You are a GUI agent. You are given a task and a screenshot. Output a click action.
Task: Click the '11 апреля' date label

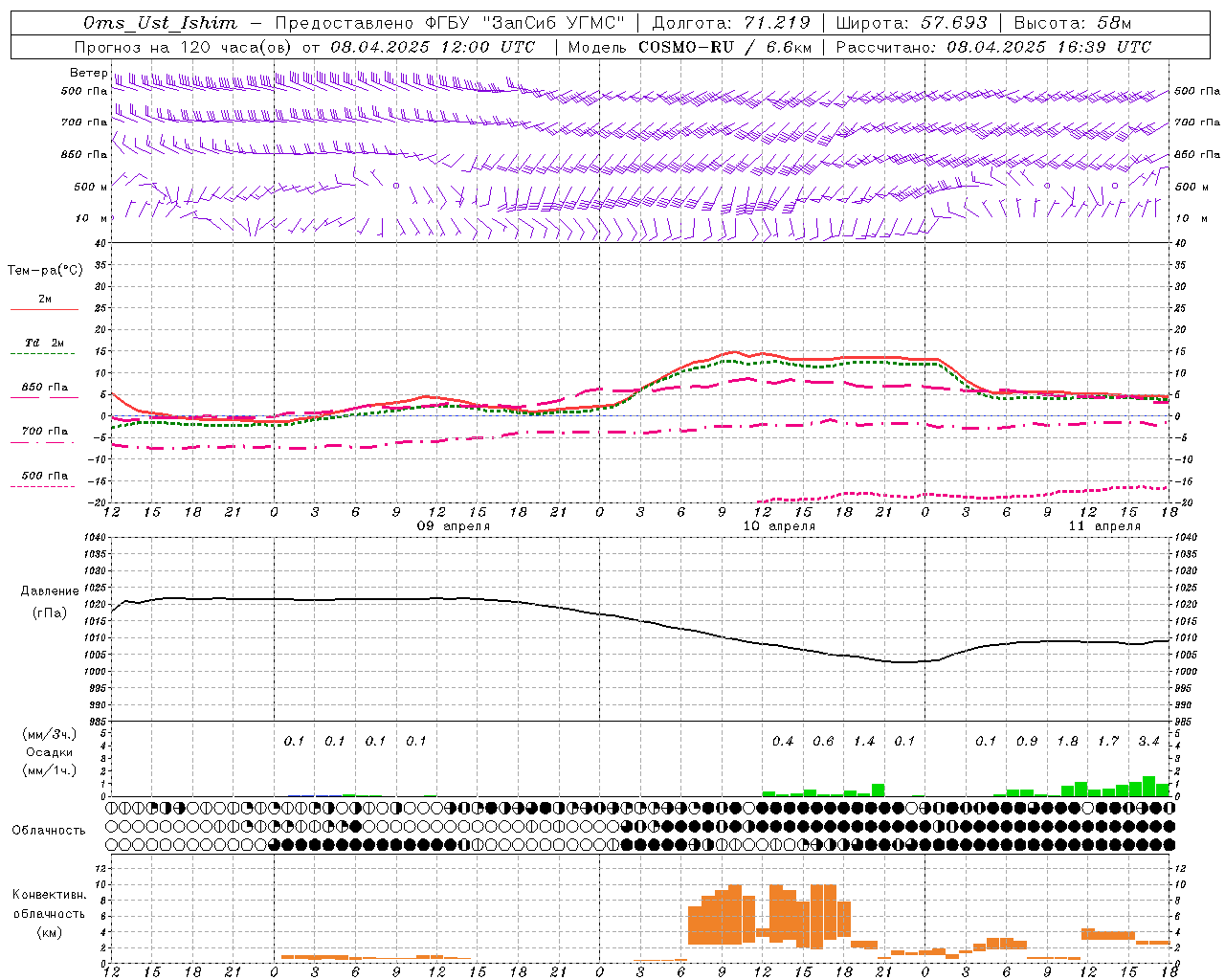click(1104, 526)
